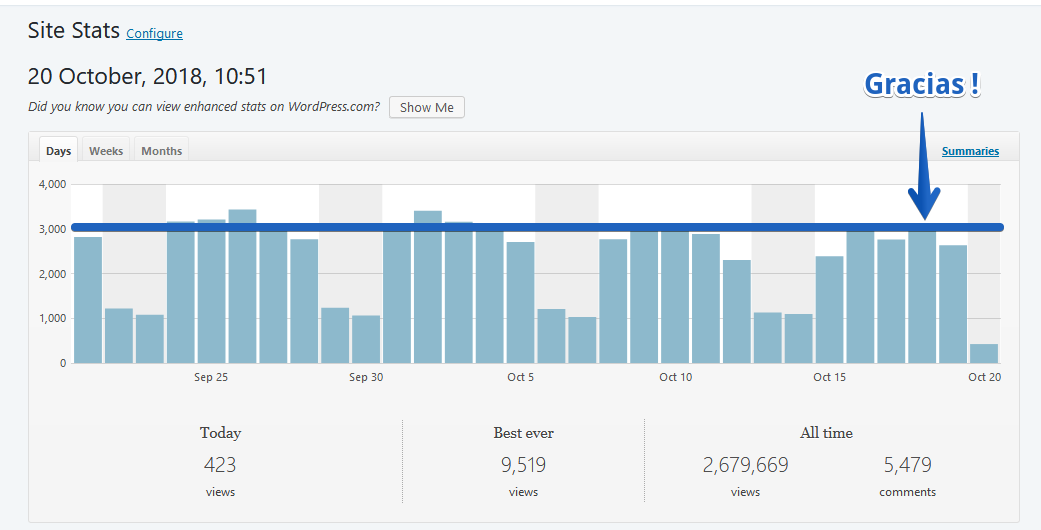Switch to the Months tab
Screen dimensions: 1041x530
pos(161,151)
